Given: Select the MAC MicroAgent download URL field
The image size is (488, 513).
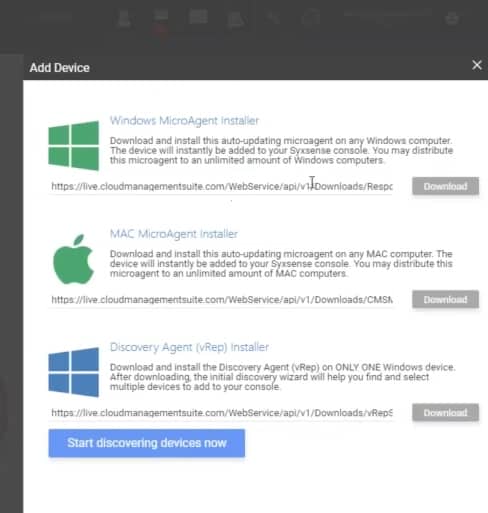Looking at the screenshot, I should pyautogui.click(x=222, y=300).
